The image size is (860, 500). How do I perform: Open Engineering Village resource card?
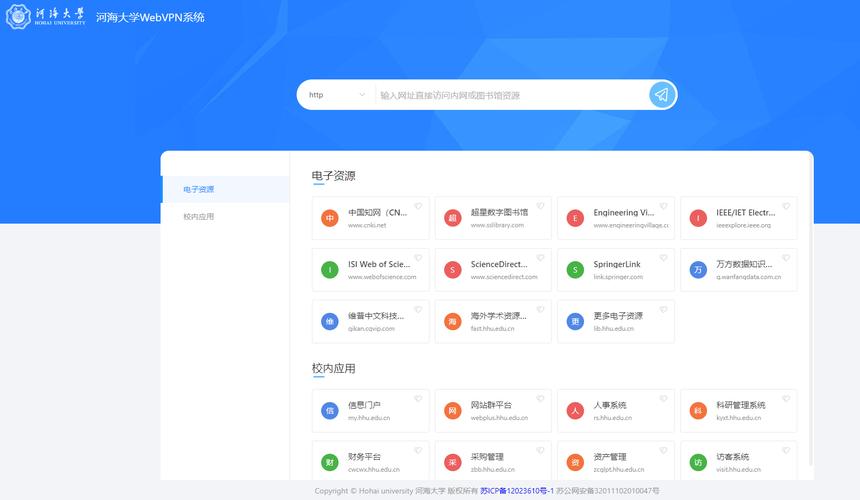click(615, 218)
